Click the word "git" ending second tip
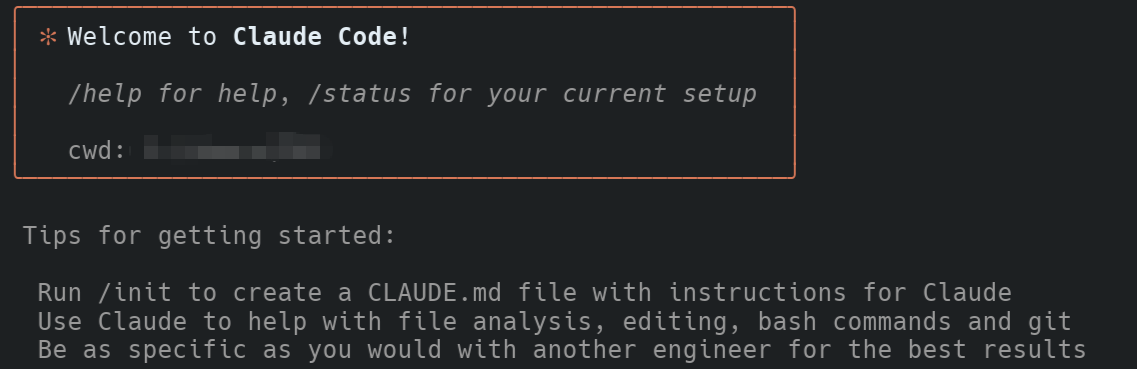The width and height of the screenshot is (1137, 369). [x=1049, y=322]
